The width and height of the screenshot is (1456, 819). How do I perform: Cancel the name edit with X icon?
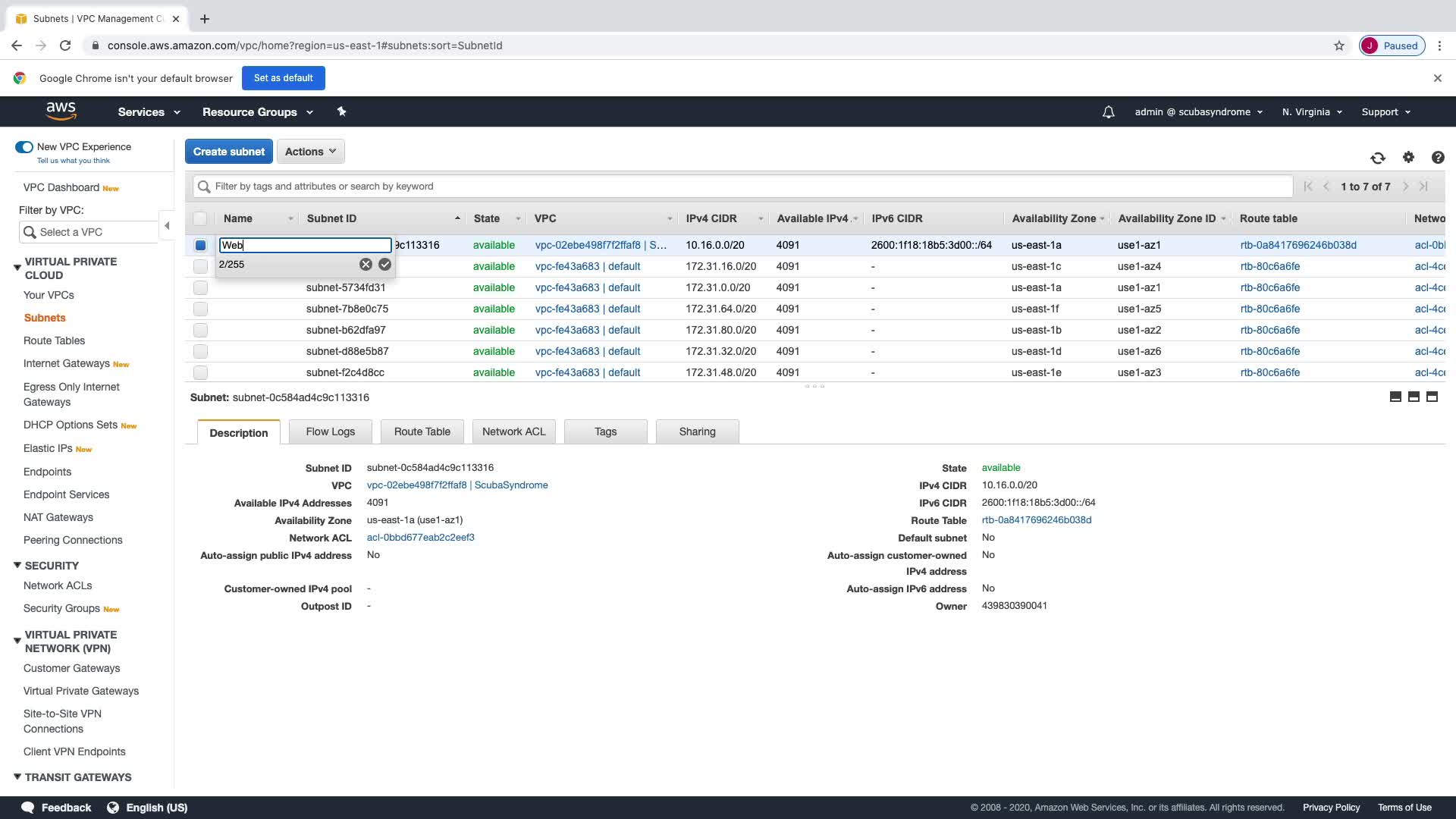click(x=366, y=265)
